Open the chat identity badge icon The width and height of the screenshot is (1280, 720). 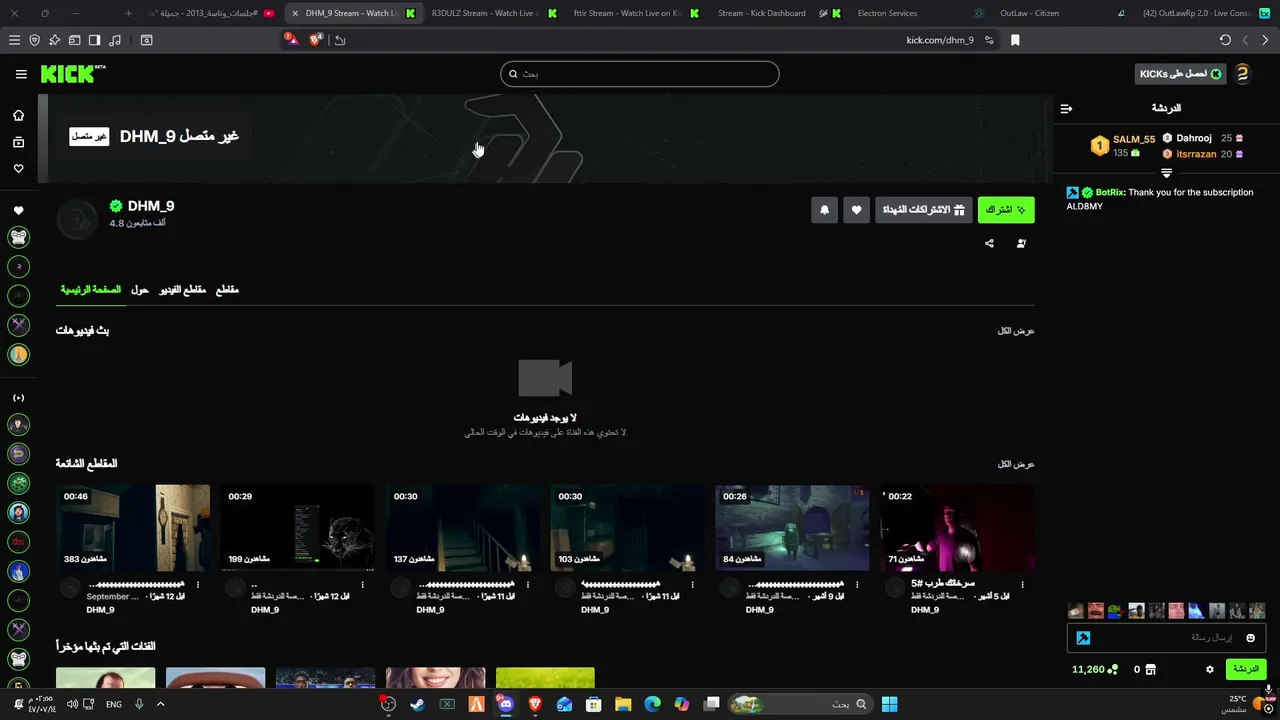point(1083,638)
